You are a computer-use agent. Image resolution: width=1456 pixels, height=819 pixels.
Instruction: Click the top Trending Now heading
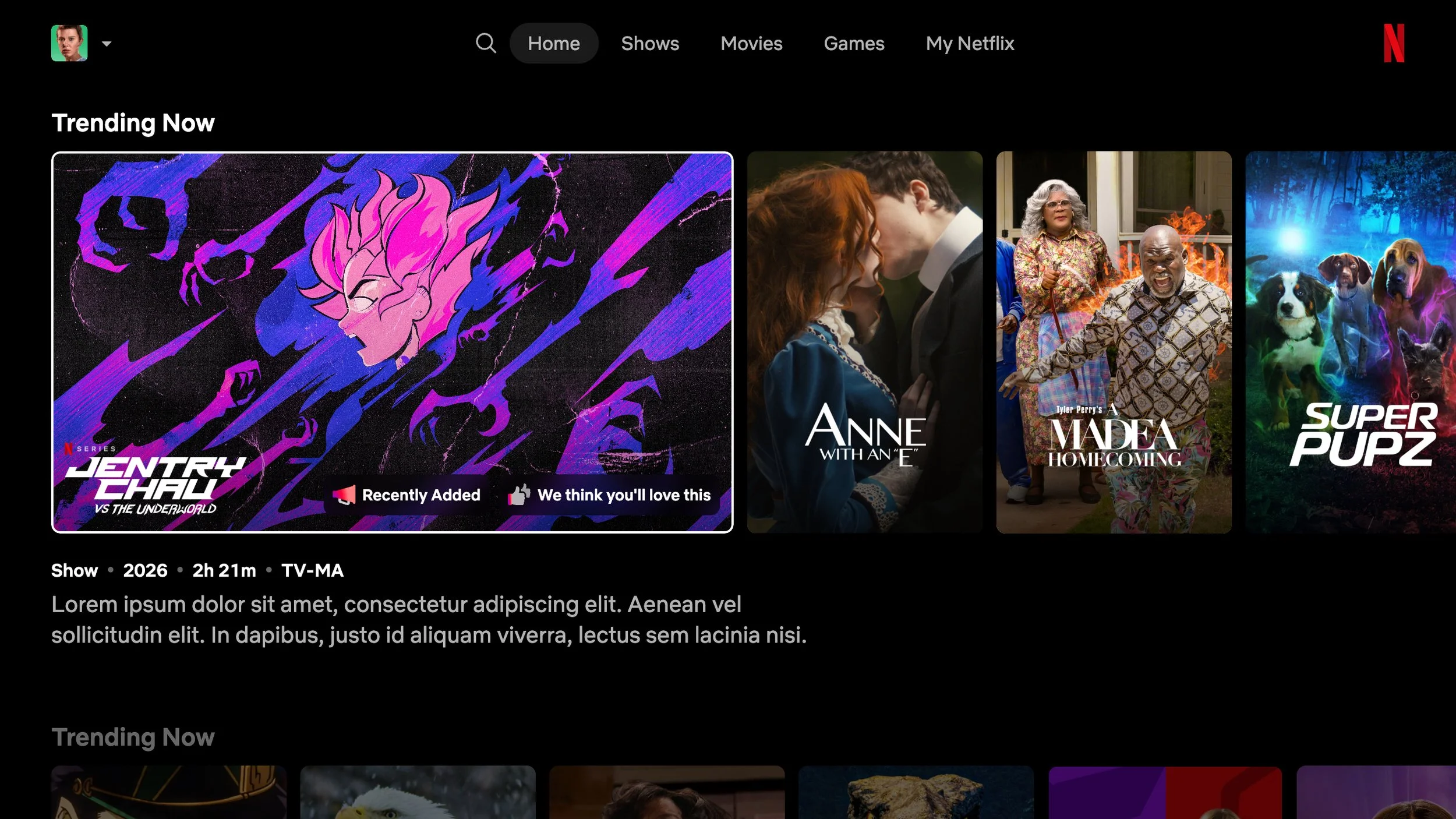click(133, 123)
